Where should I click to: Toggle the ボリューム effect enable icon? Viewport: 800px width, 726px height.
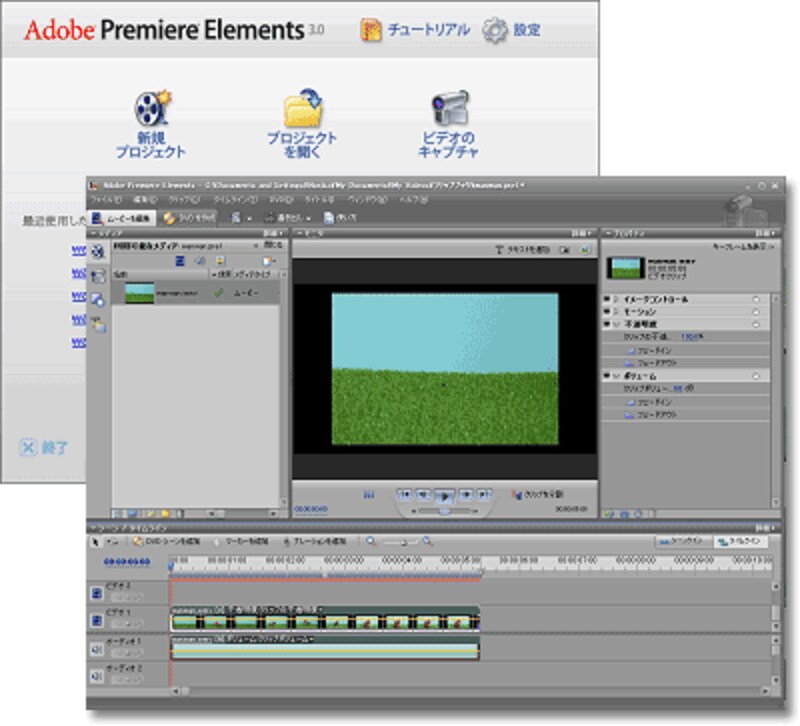pos(607,375)
